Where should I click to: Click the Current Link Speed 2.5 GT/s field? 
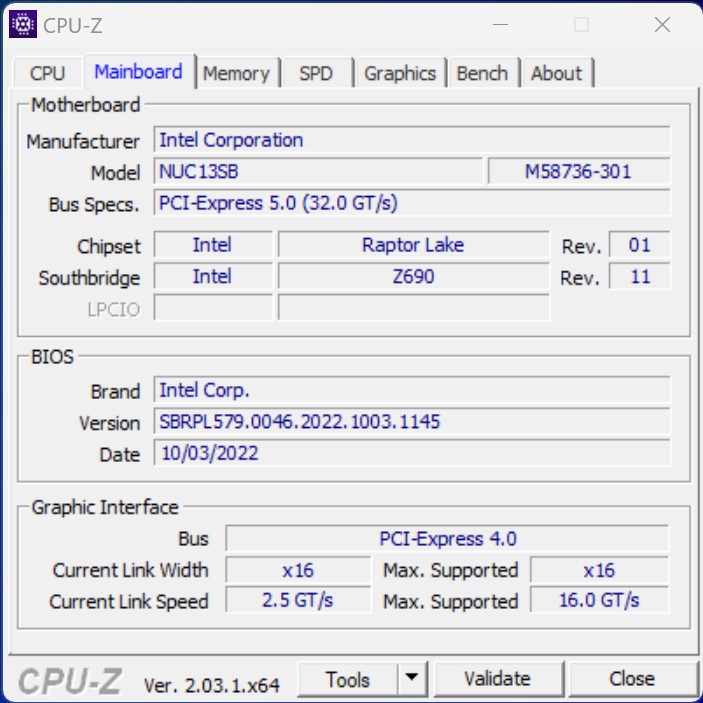tap(298, 600)
